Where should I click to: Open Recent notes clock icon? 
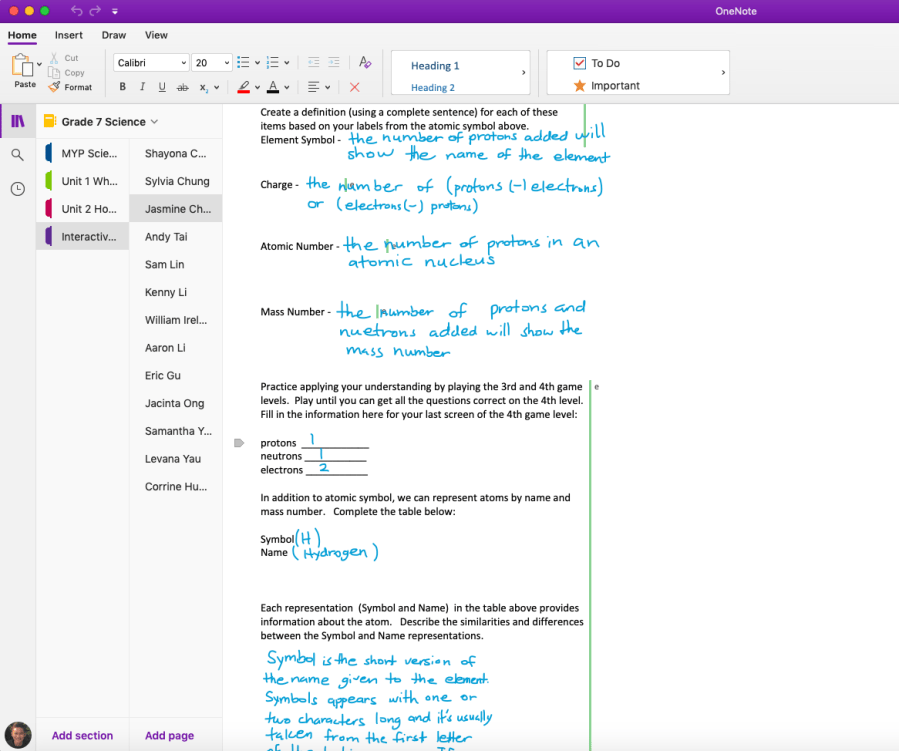pyautogui.click(x=17, y=189)
